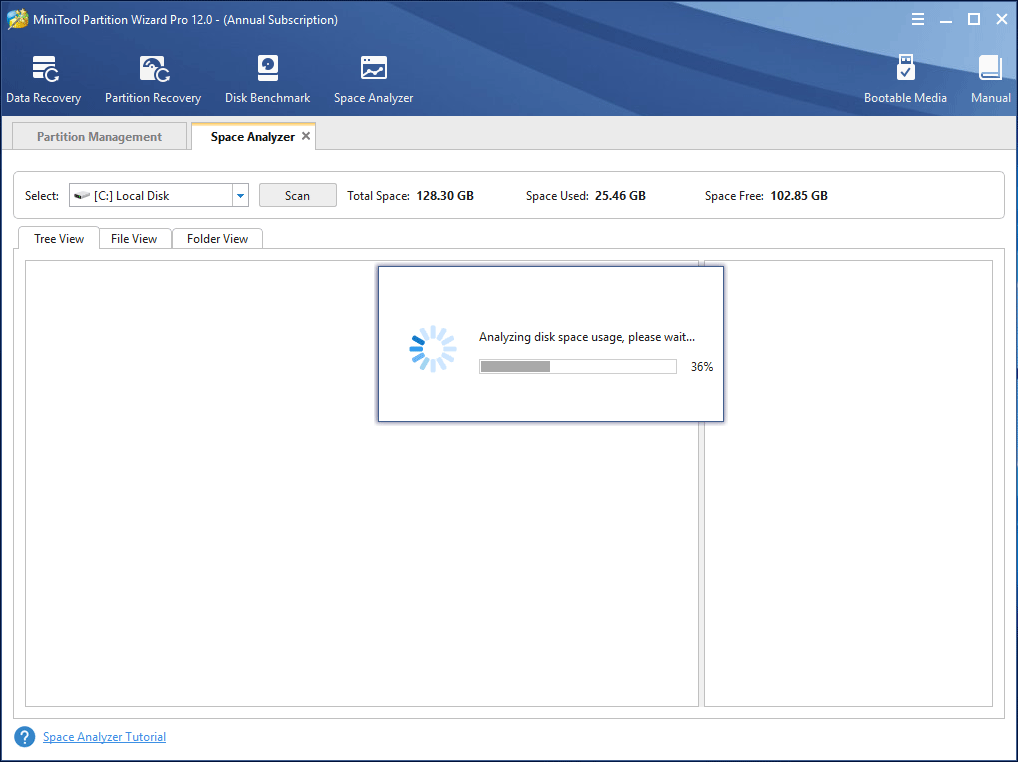Screen dimensions: 1018x762
Task: Click the Total Space 128.30 GB value
Action: tap(445, 195)
